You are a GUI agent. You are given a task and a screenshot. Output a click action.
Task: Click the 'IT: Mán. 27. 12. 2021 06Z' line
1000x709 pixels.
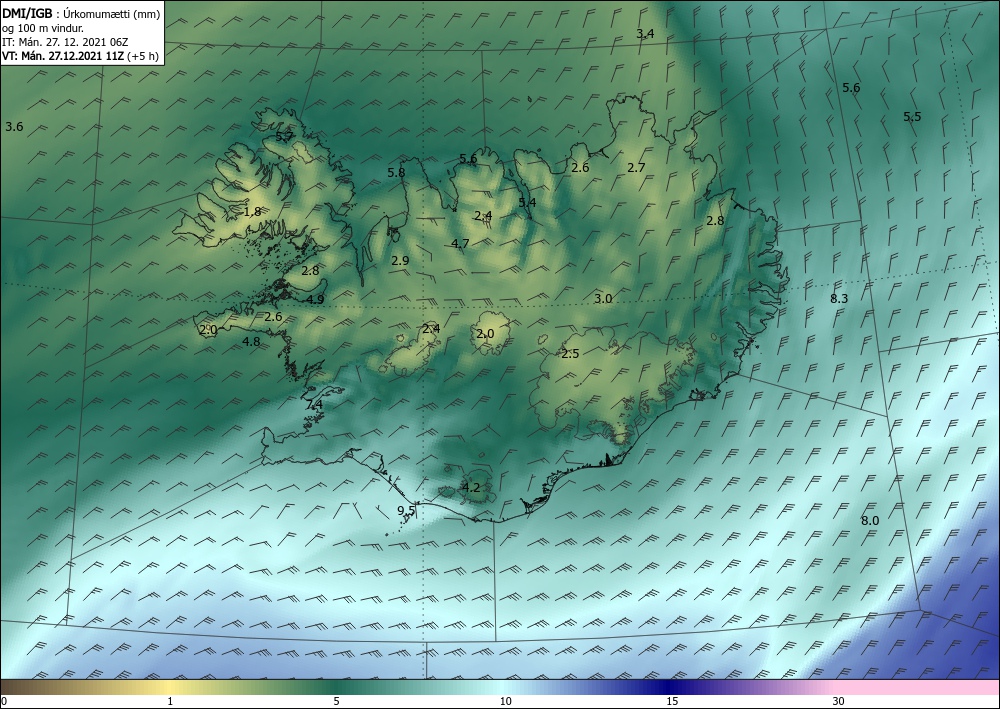point(65,42)
